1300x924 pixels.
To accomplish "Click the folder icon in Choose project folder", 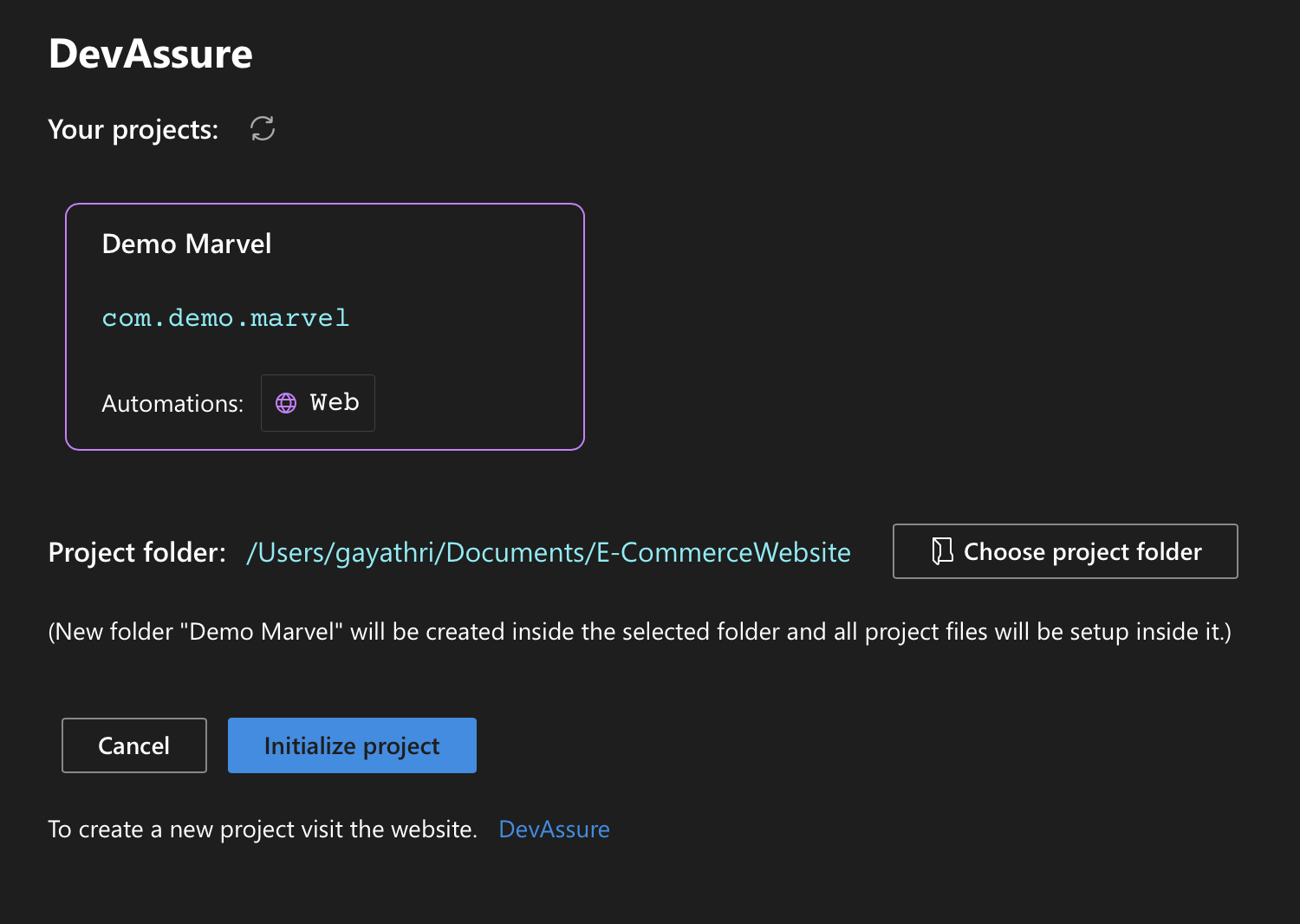I will point(942,550).
